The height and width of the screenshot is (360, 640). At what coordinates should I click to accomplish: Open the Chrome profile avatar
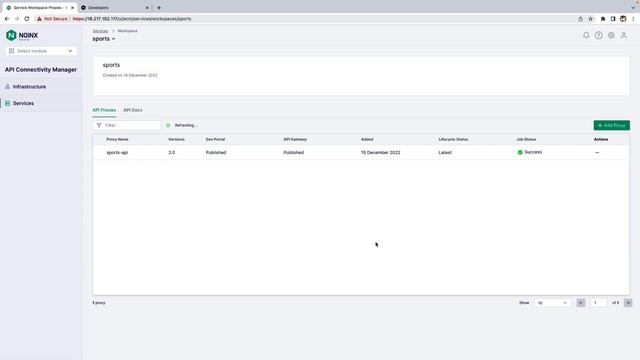coord(623,19)
